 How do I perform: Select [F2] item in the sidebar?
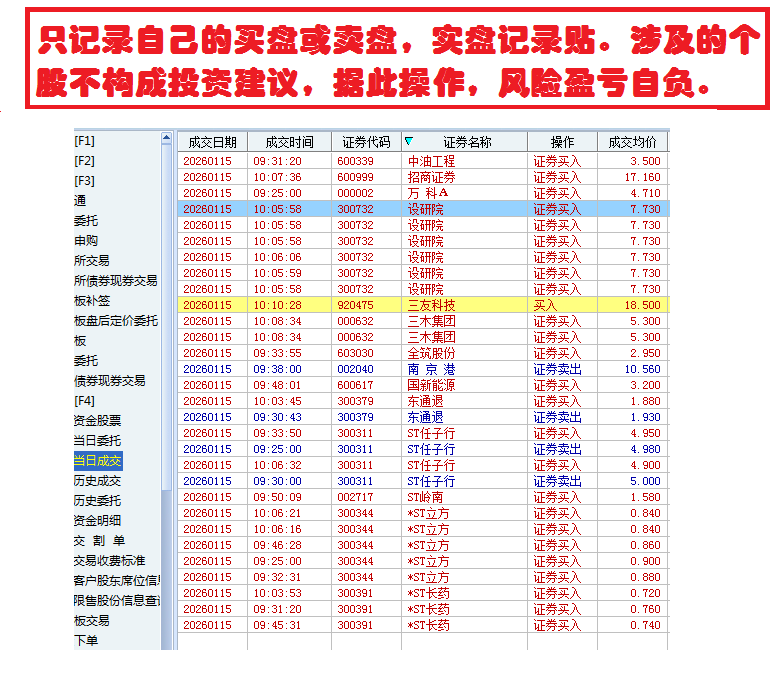pyautogui.click(x=84, y=161)
